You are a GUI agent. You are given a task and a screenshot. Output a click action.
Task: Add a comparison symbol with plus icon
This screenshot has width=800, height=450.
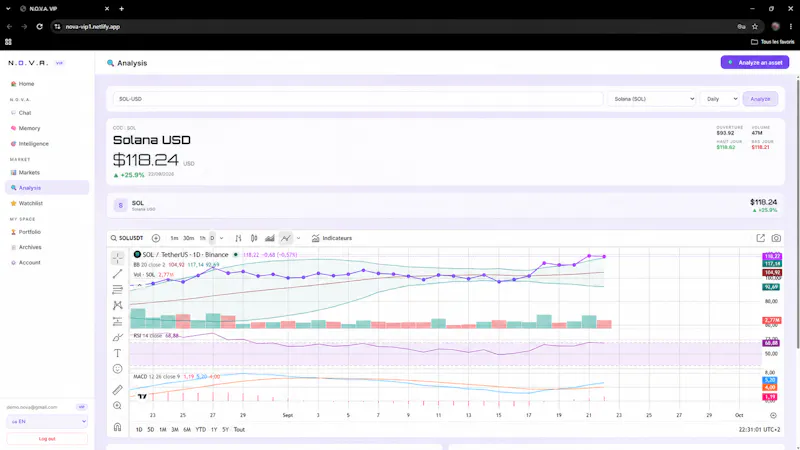[x=156, y=238]
